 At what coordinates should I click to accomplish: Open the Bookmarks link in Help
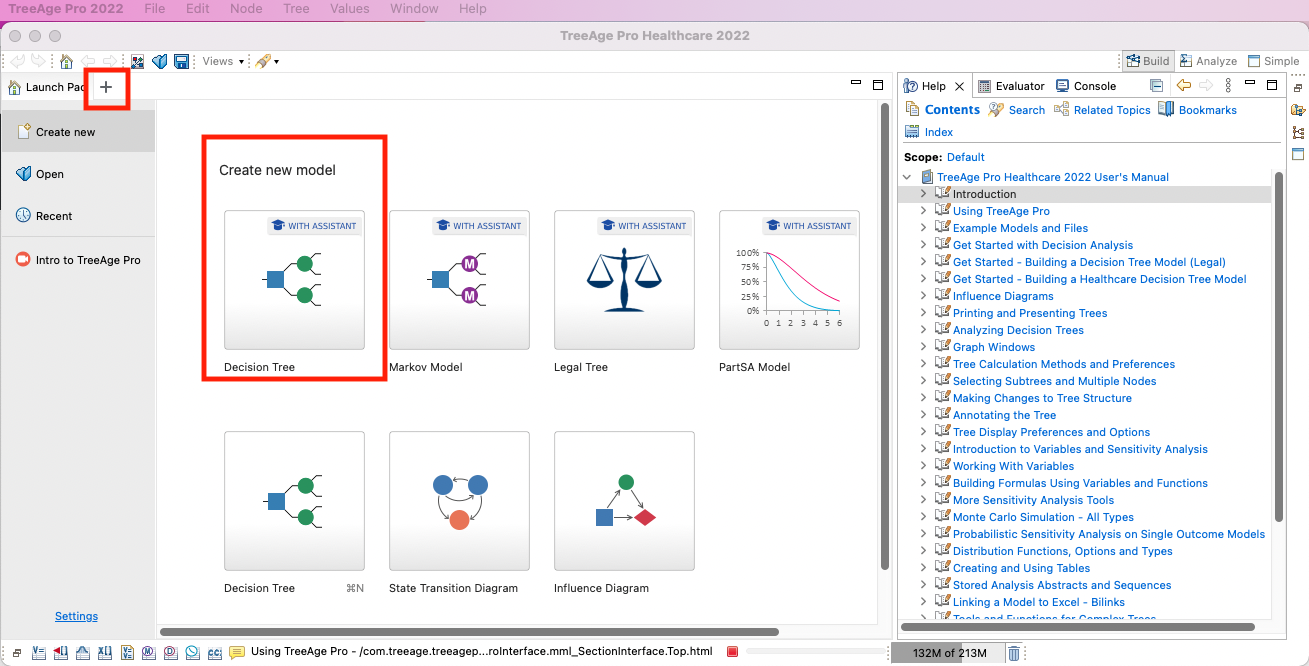click(1208, 110)
